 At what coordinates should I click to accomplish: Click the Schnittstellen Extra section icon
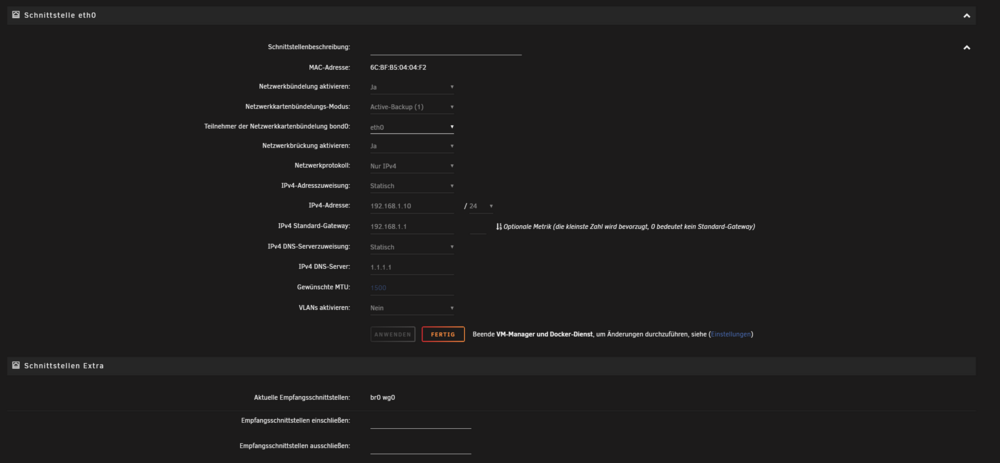pos(16,365)
